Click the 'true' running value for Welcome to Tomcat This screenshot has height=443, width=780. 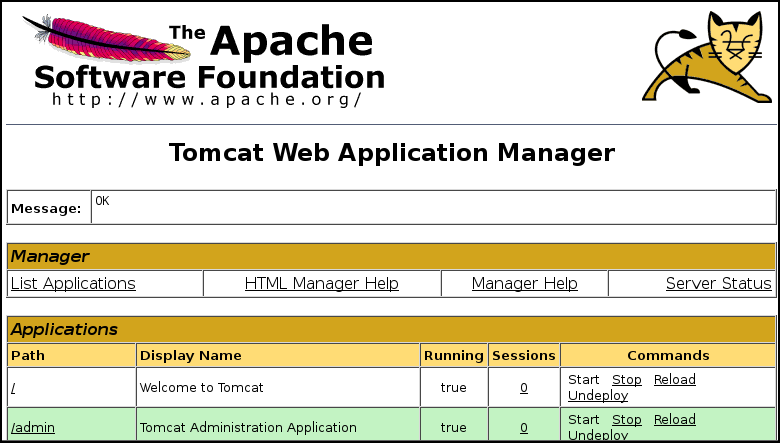click(x=454, y=388)
